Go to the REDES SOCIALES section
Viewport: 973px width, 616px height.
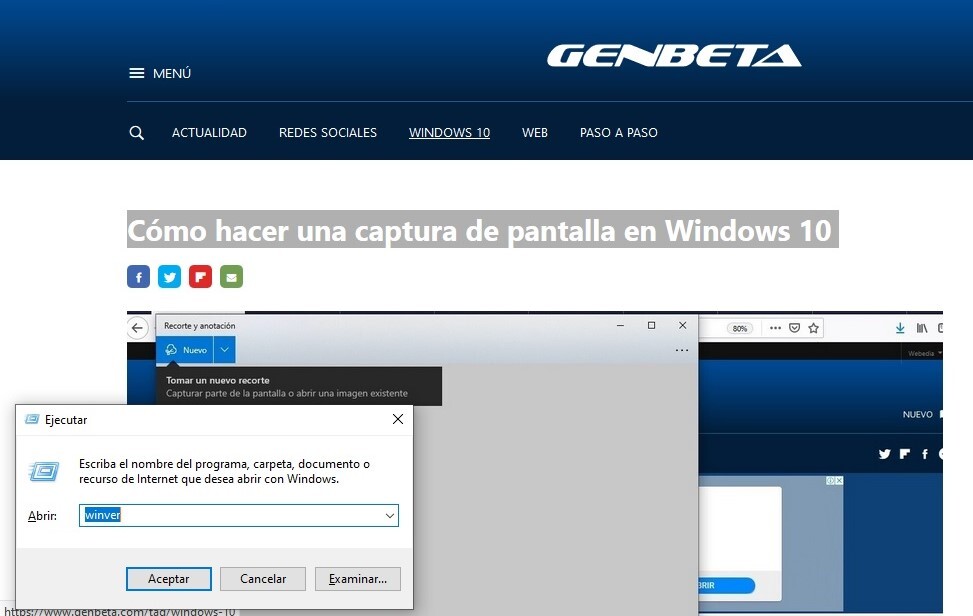click(x=328, y=133)
